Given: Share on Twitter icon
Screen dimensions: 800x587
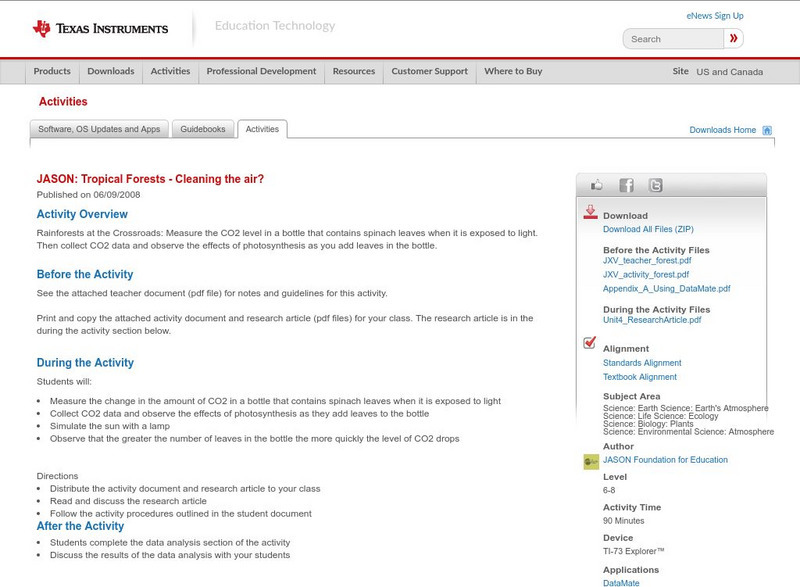Looking at the screenshot, I should 655,185.
